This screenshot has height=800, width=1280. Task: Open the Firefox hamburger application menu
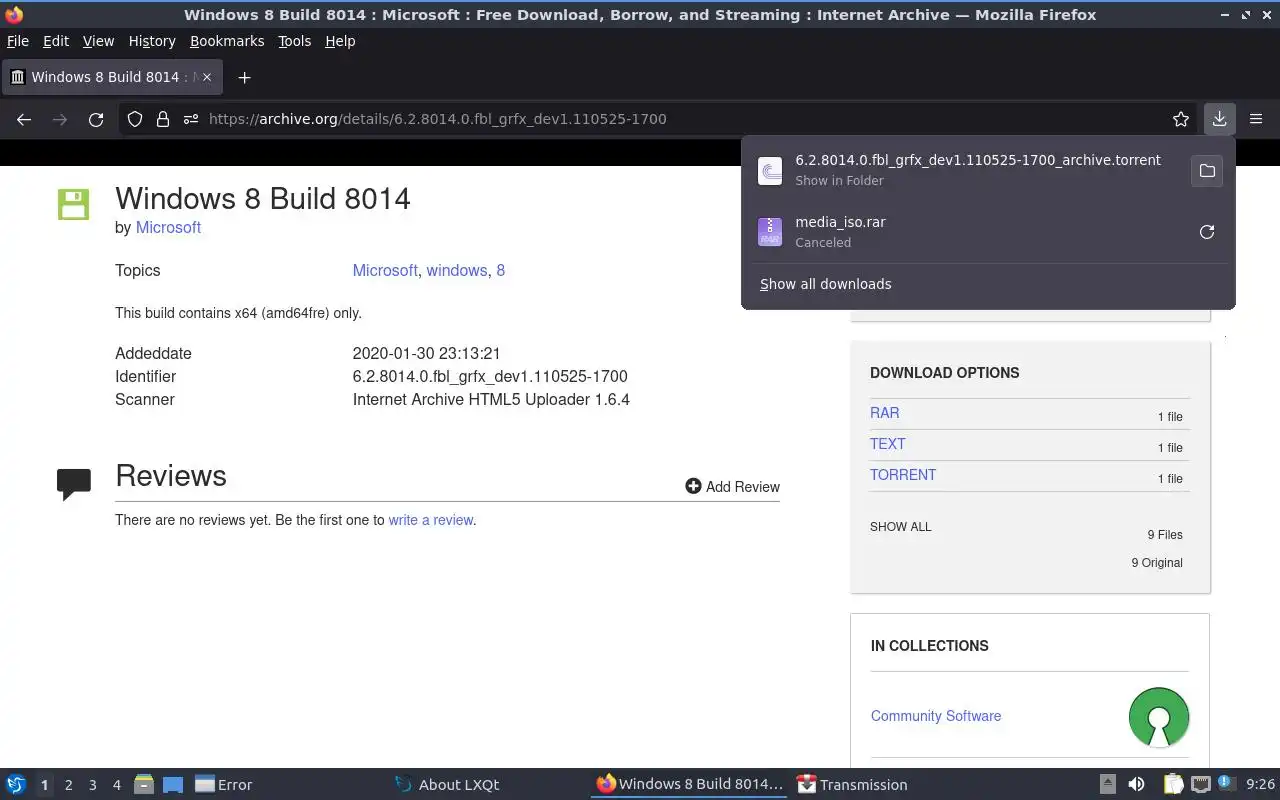tap(1256, 119)
